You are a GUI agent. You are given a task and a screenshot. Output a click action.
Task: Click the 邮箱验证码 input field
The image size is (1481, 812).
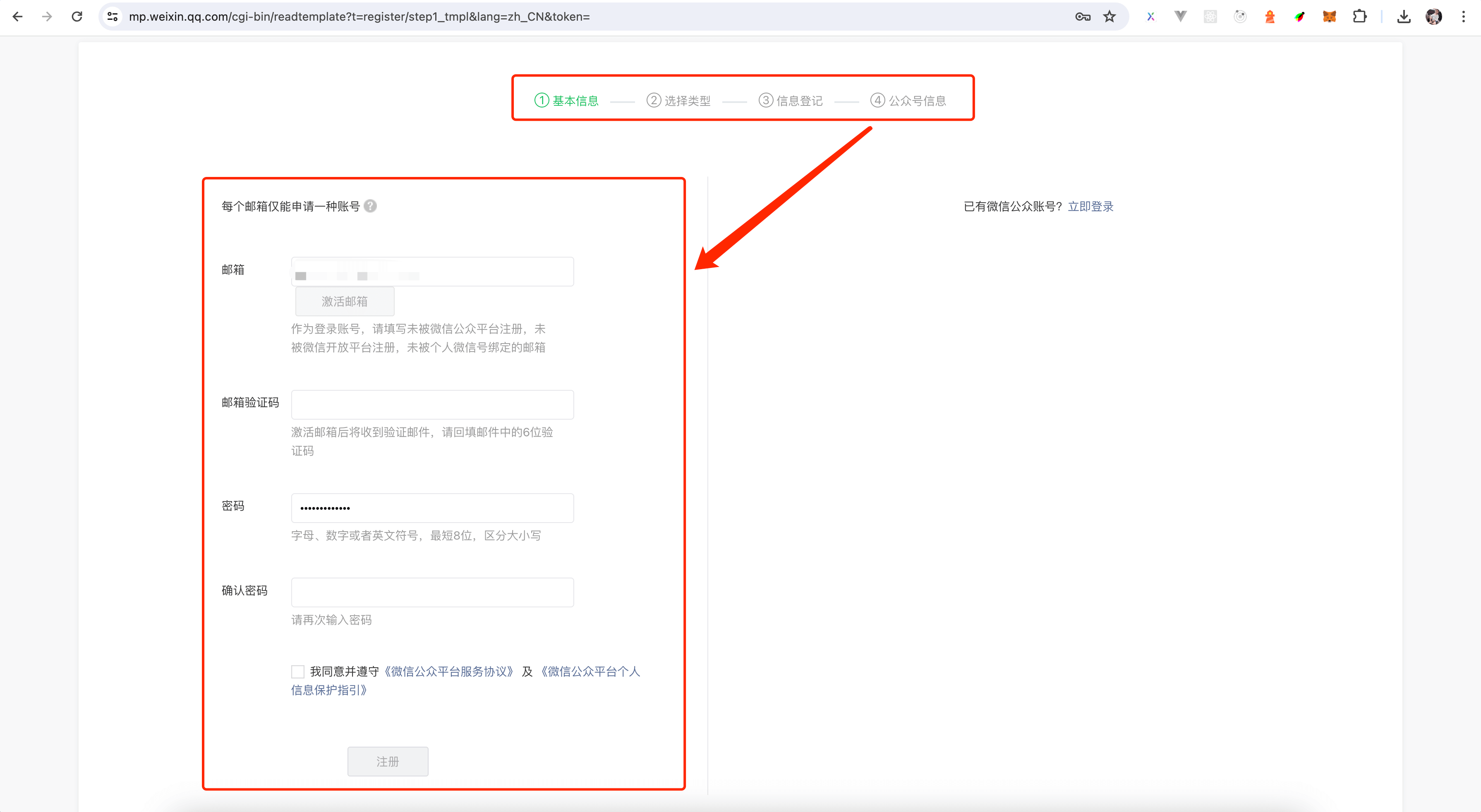pos(432,405)
